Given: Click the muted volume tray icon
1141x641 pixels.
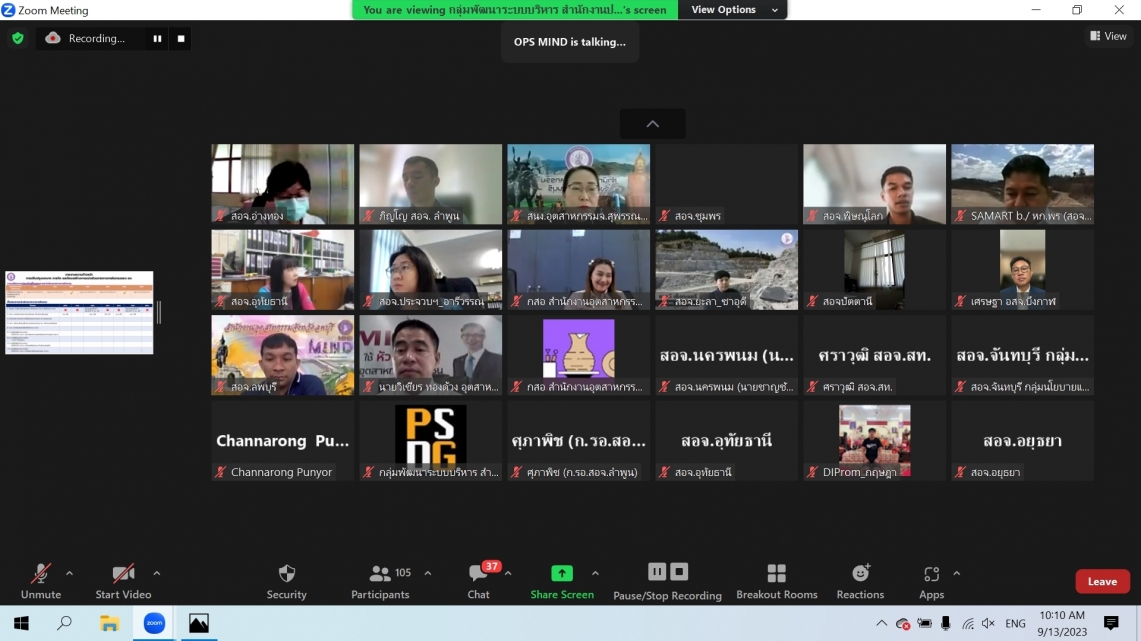Looking at the screenshot, I should (x=988, y=624).
